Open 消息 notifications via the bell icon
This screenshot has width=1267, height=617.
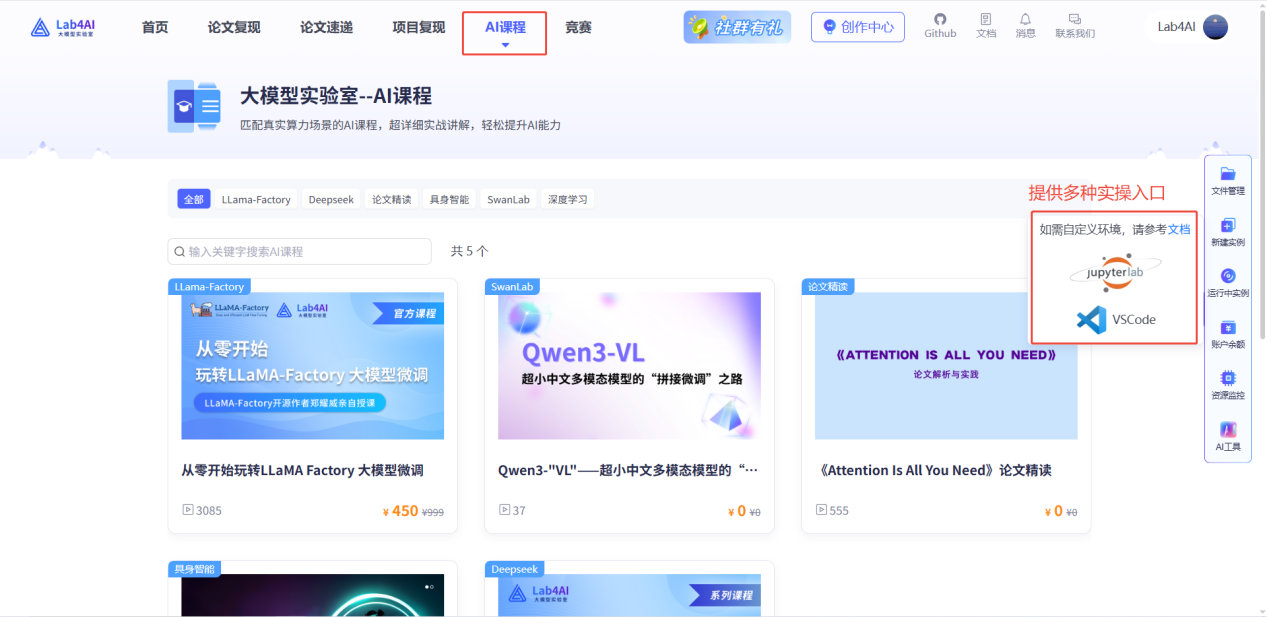click(1025, 25)
